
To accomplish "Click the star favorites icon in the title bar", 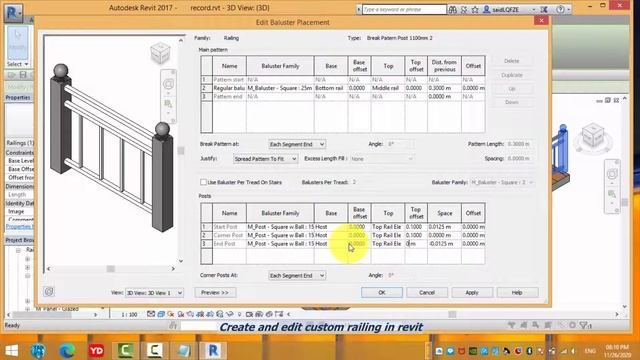I will point(475,9).
